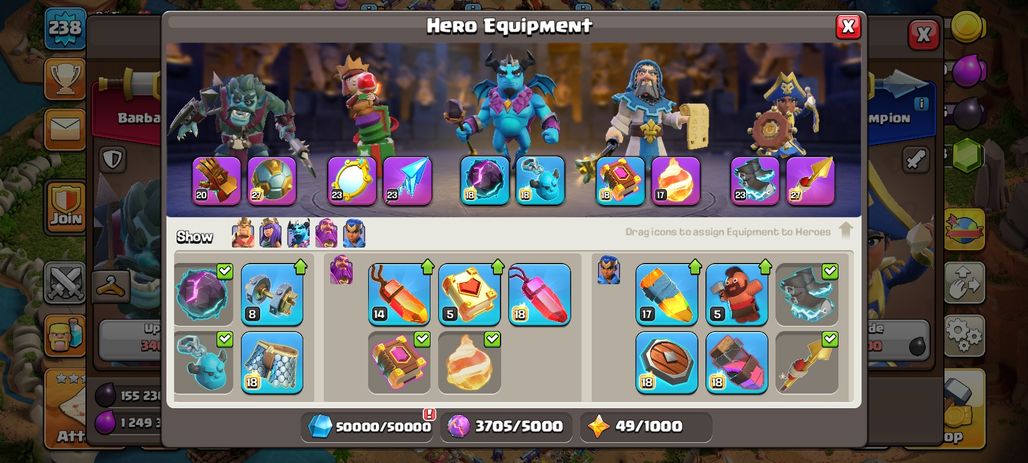Upgrade the level 8 Noble Iron
1028x463 pixels.
point(272,294)
